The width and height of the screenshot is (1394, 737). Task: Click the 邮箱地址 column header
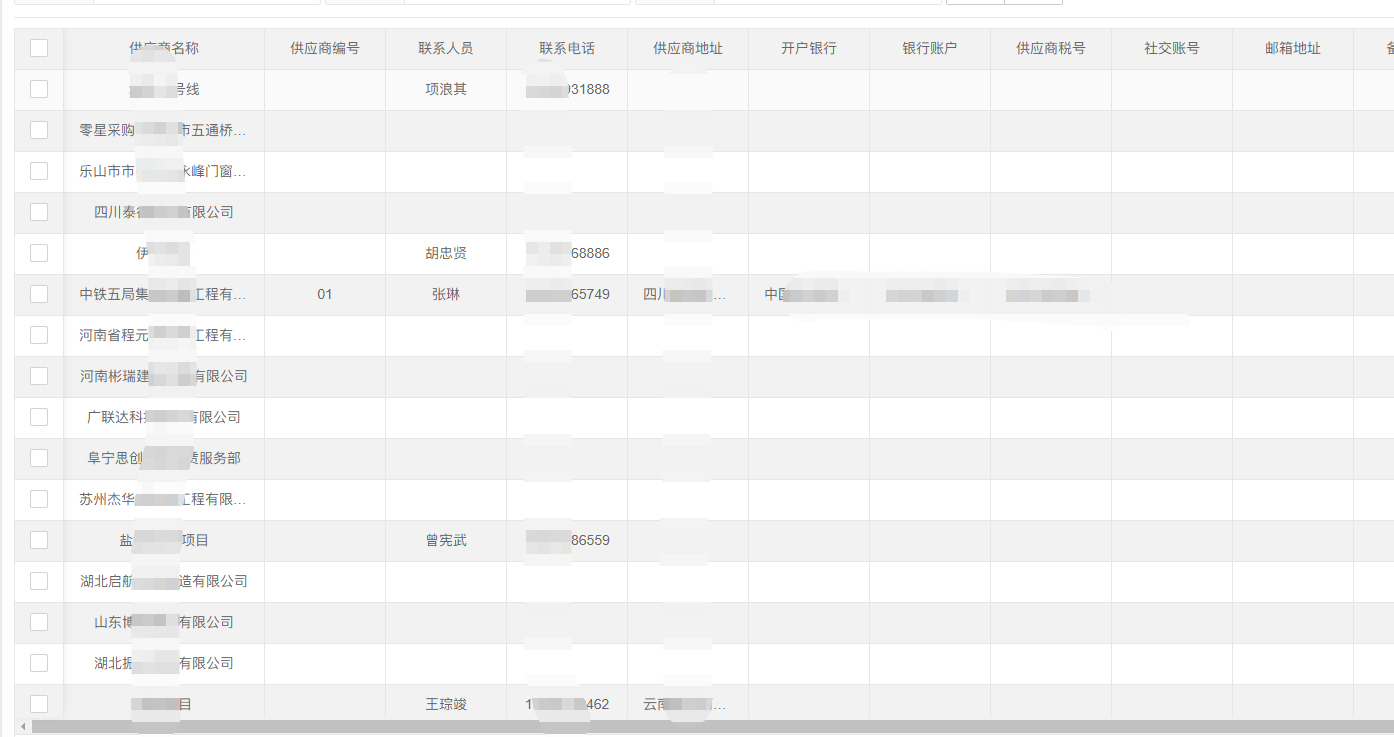[1292, 47]
